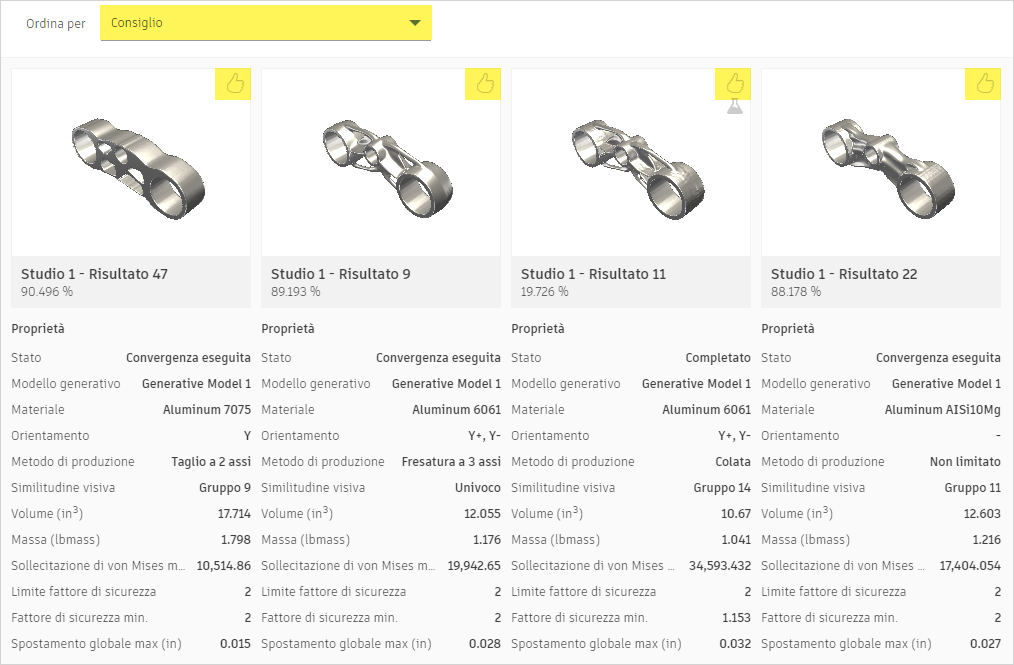
Task: Click thumbs-up icon on Risultato 11 card
Action: pos(735,83)
